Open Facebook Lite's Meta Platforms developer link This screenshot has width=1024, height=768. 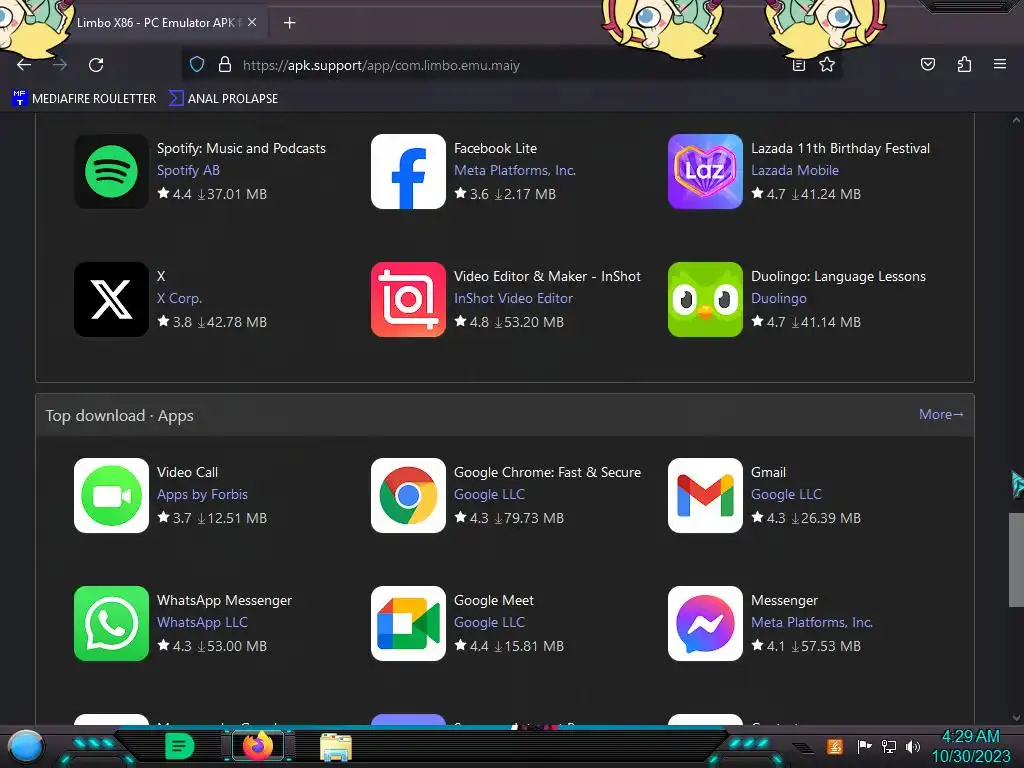[x=515, y=170]
